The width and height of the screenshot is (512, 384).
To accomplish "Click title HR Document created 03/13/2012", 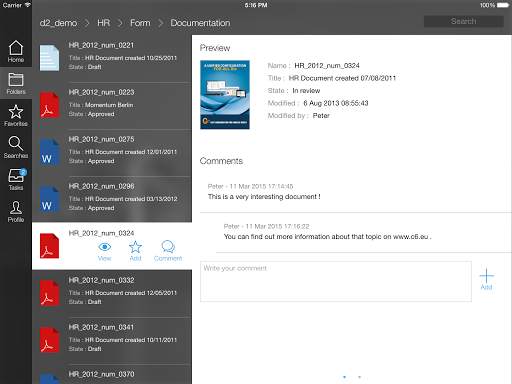I will [131, 199].
